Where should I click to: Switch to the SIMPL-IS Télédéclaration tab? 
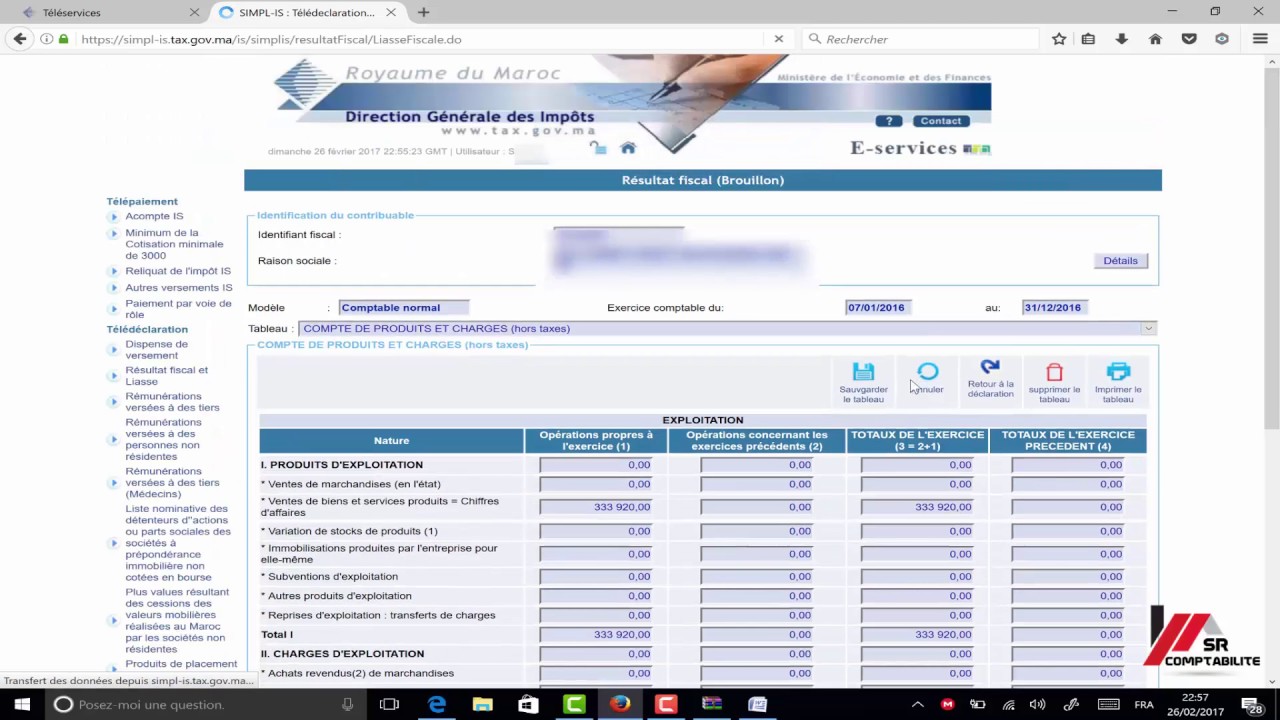pyautogui.click(x=307, y=13)
